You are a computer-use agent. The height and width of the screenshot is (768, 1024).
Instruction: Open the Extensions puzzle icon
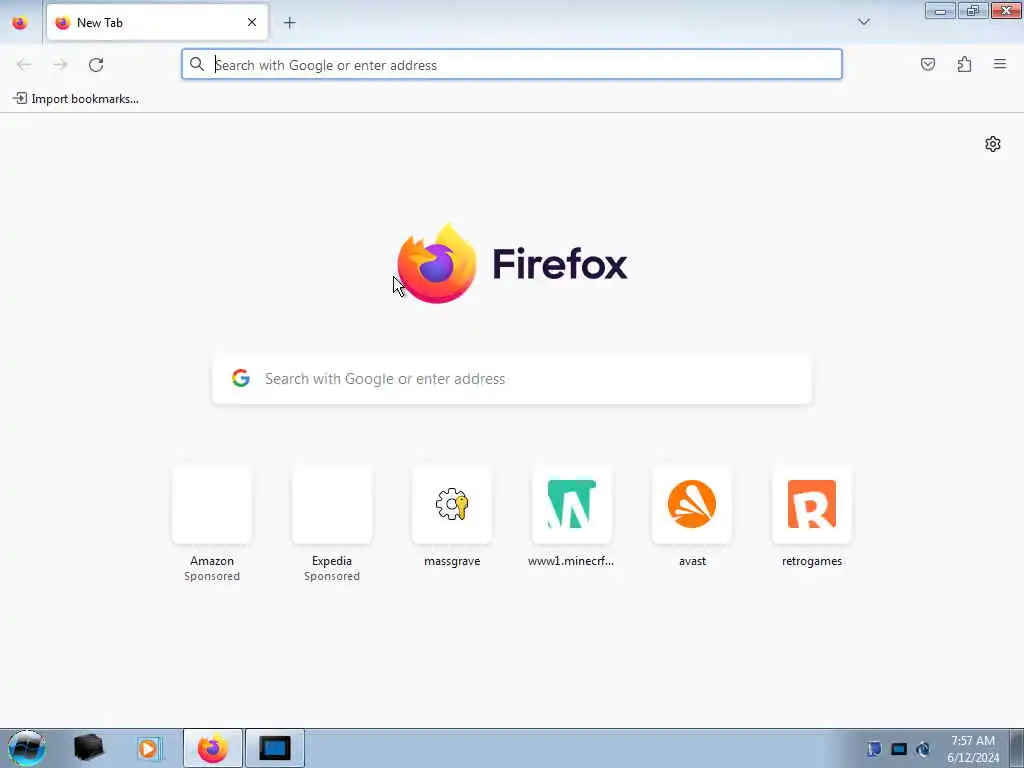click(964, 64)
